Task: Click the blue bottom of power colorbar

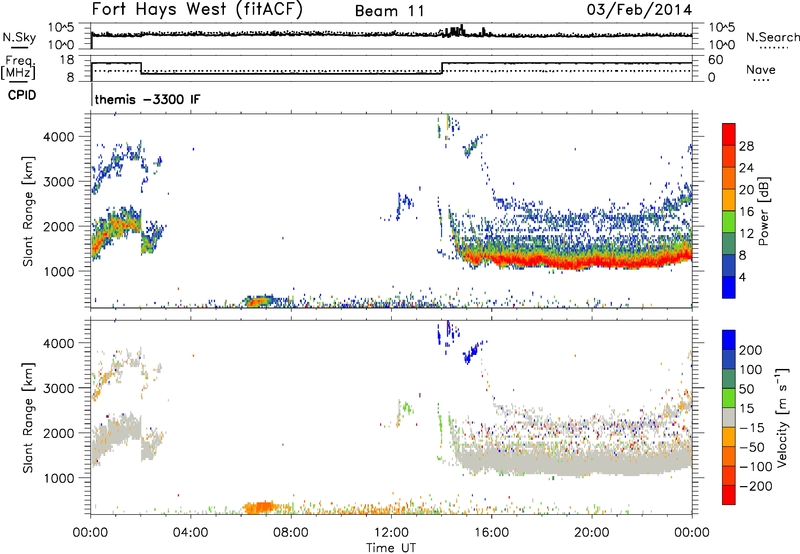Action: click(x=729, y=287)
